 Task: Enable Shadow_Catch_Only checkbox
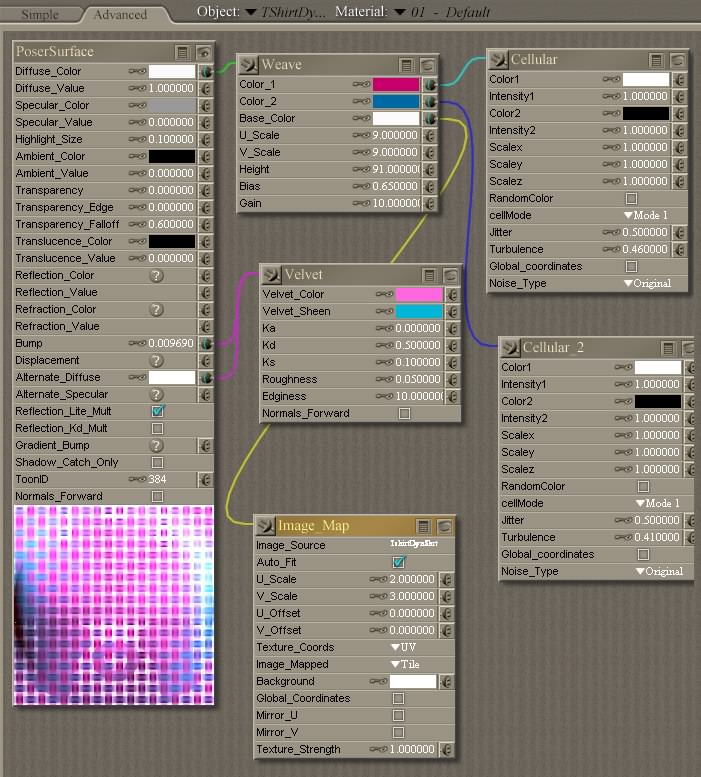[158, 462]
